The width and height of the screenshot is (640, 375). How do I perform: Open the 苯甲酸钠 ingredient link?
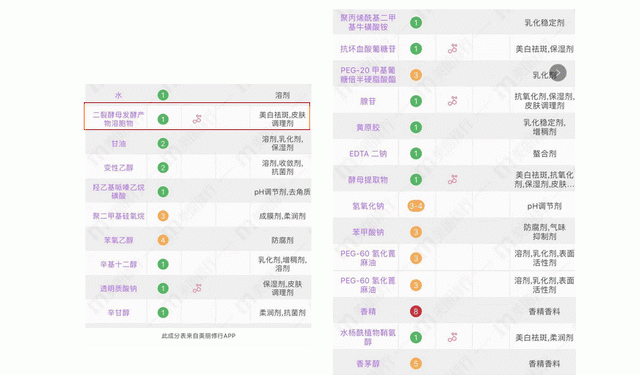[x=368, y=232]
